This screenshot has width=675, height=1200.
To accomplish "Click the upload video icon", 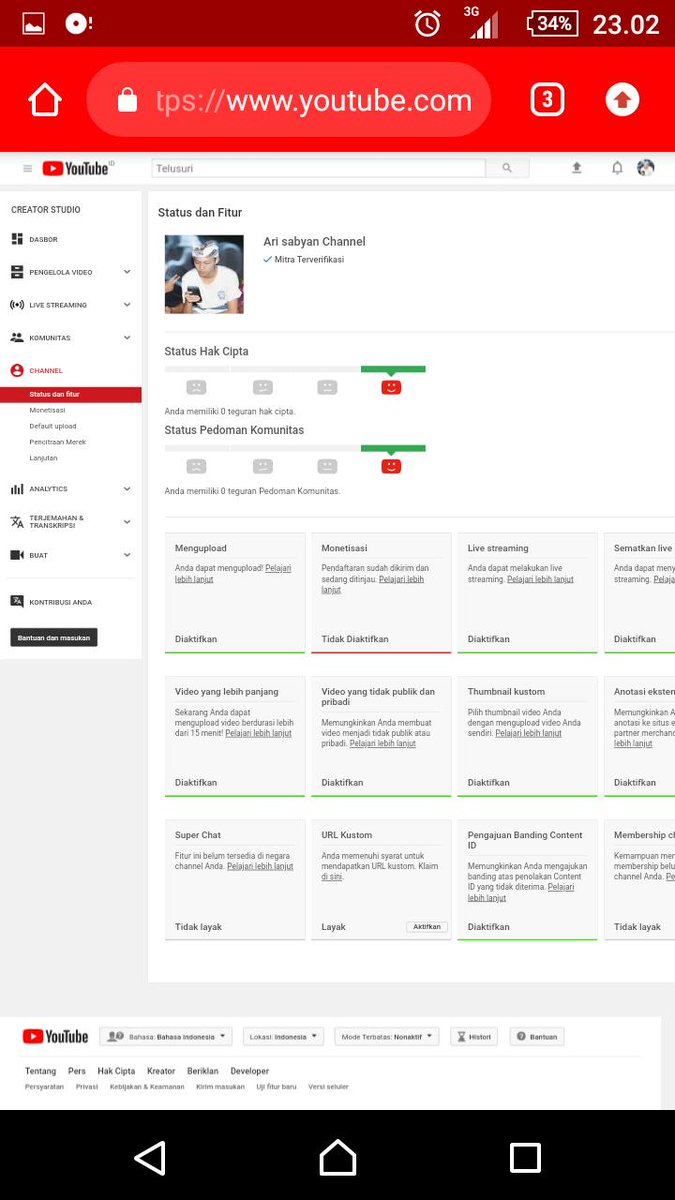I will point(577,168).
